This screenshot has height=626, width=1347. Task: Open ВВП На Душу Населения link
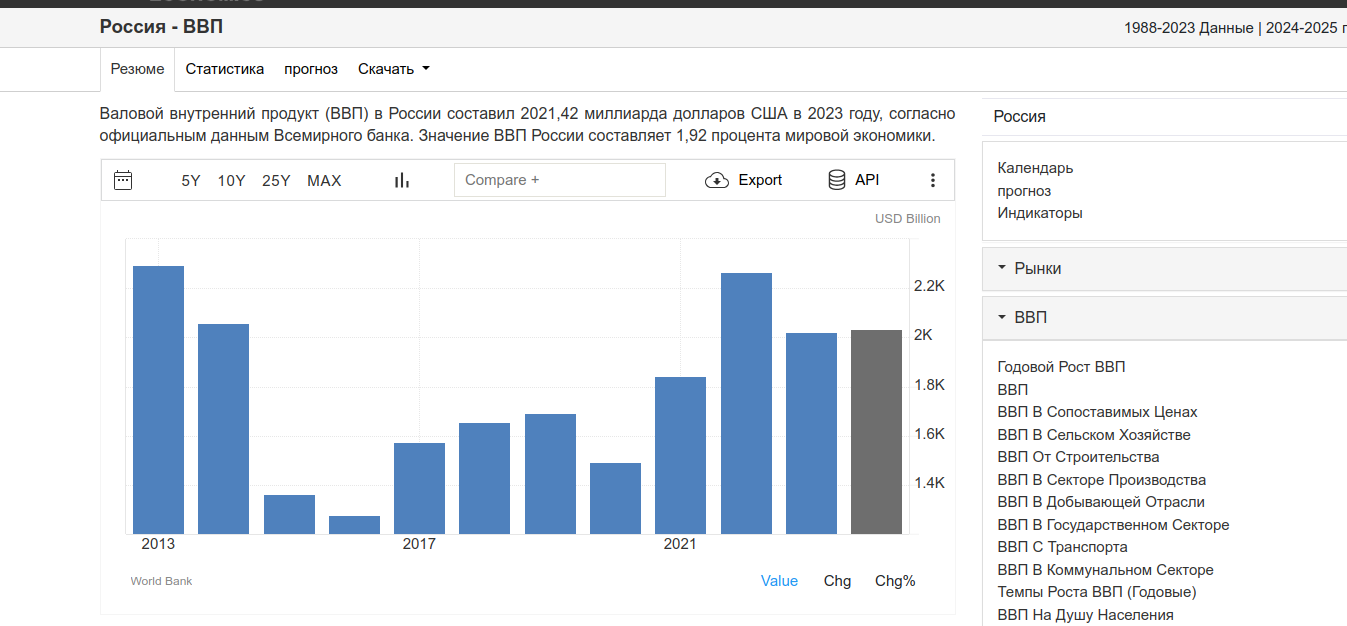coord(1085,615)
